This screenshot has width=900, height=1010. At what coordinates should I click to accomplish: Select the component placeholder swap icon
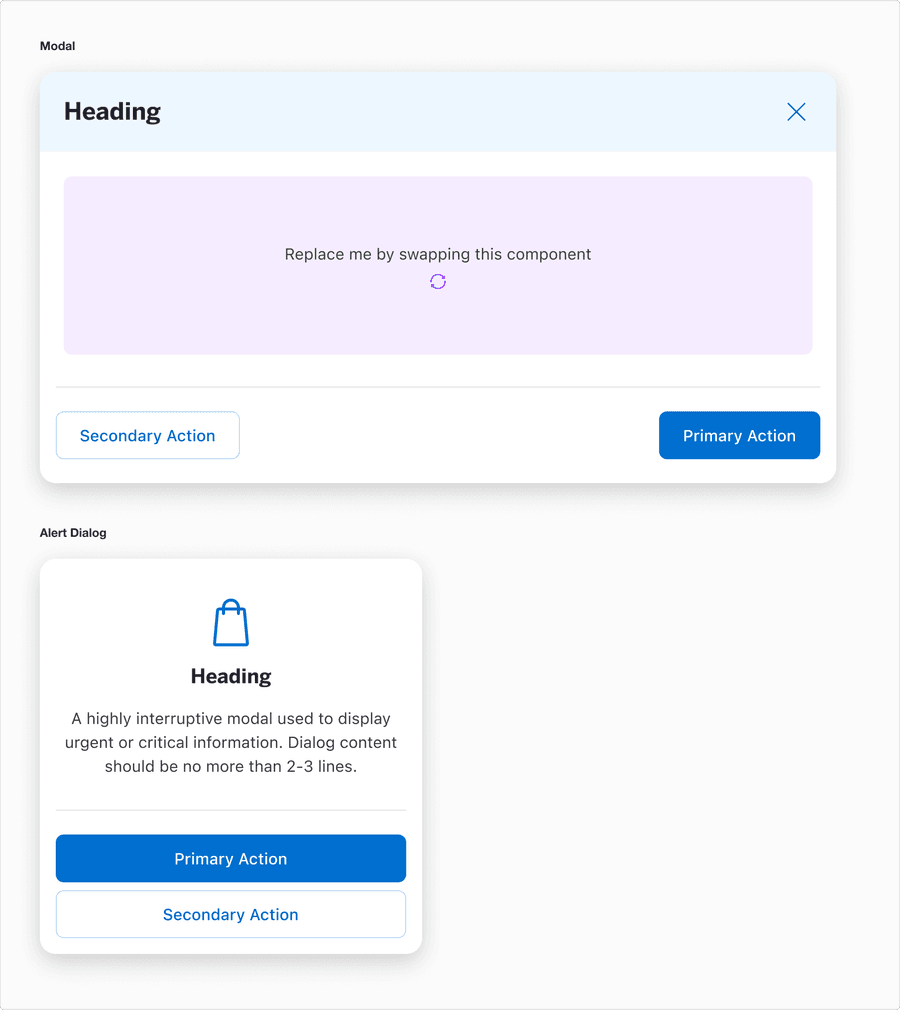pyautogui.click(x=437, y=281)
